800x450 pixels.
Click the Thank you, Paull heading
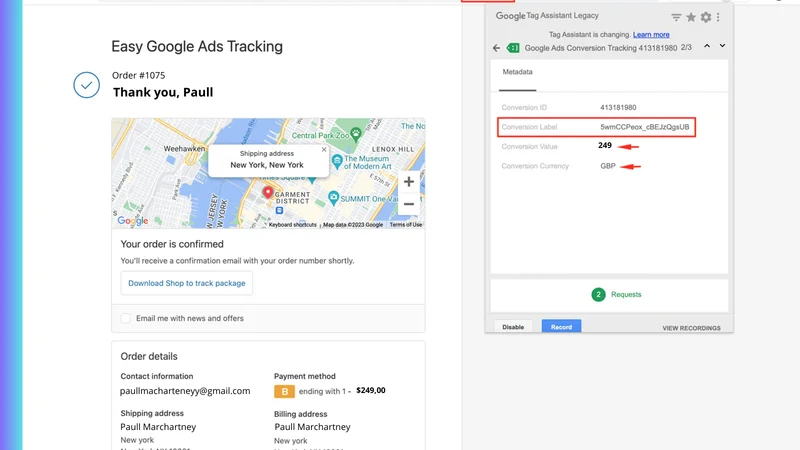tap(163, 92)
